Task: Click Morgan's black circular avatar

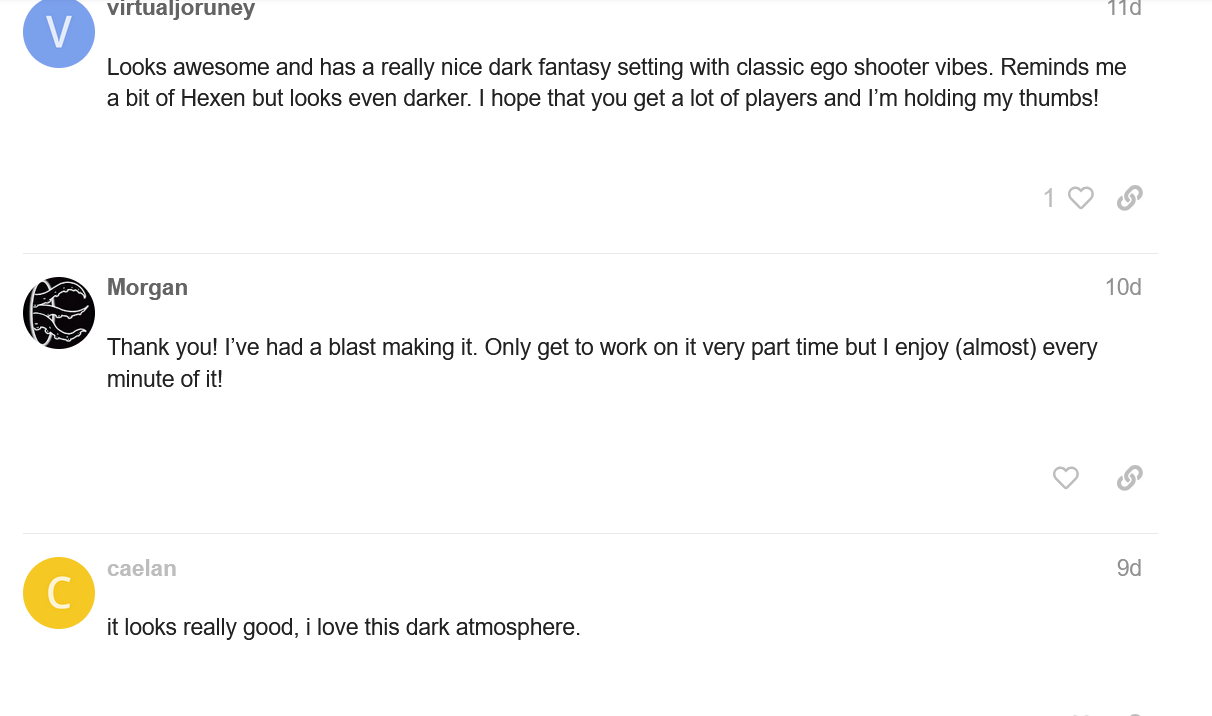Action: (59, 313)
